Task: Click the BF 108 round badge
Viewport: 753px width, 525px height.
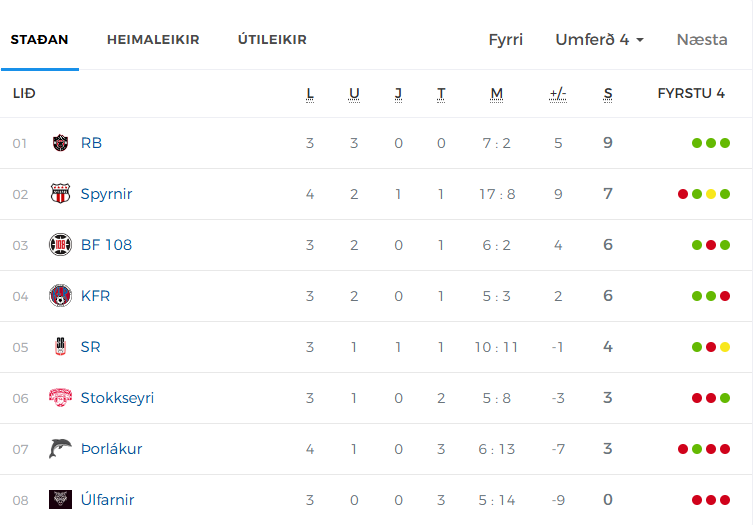Action: coord(61,244)
